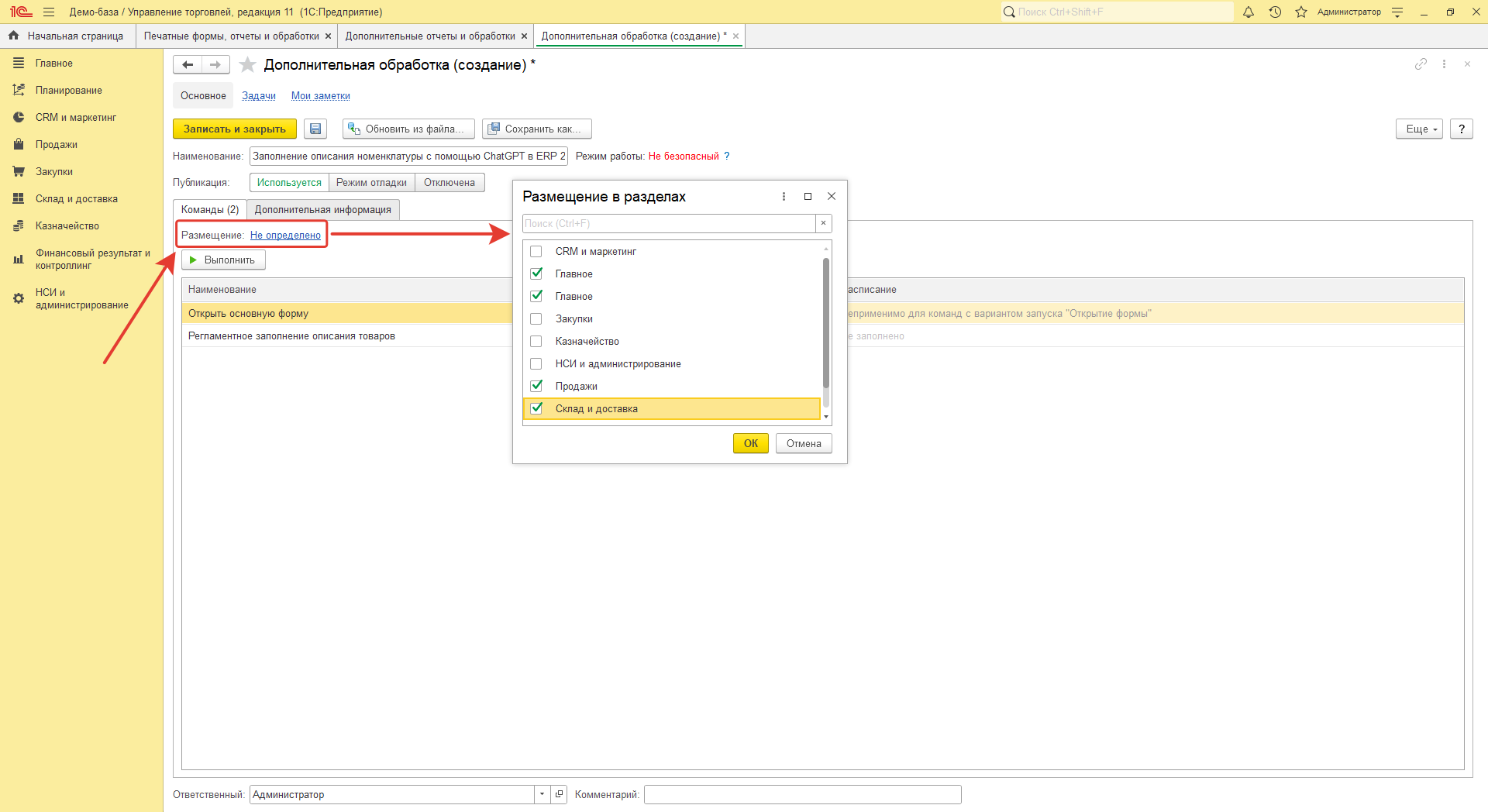Open Ответственный field dropdown arrow
The height and width of the screenshot is (812, 1488).
point(541,794)
